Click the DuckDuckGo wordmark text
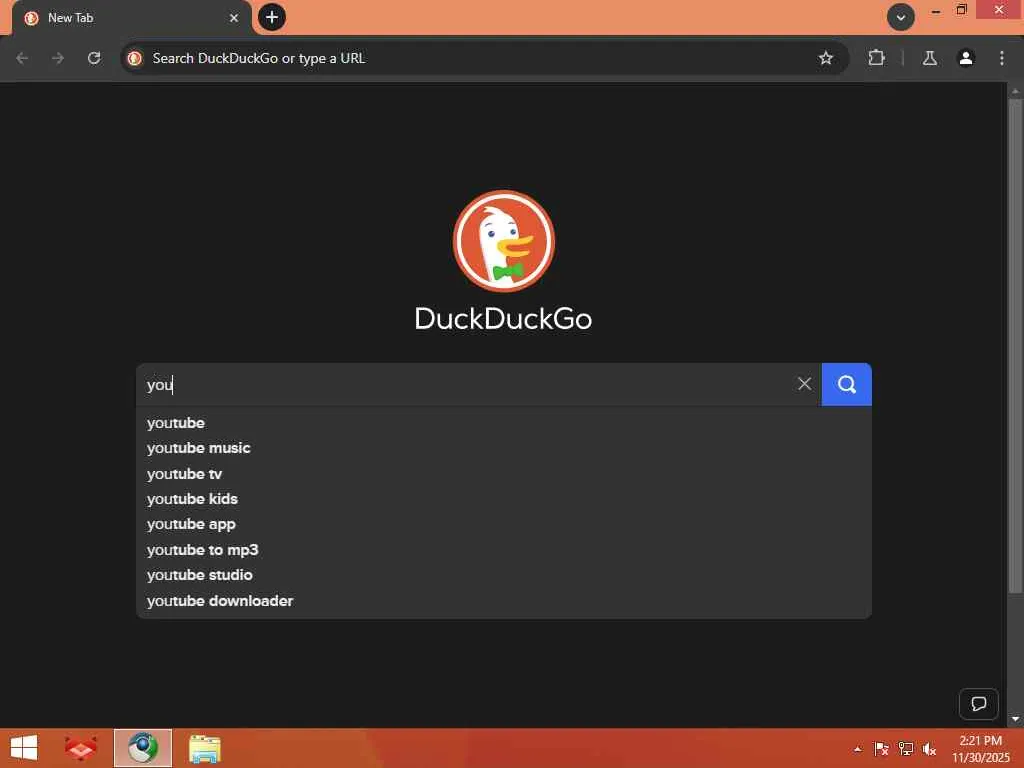Screen dimensions: 1024x768 tap(504, 319)
